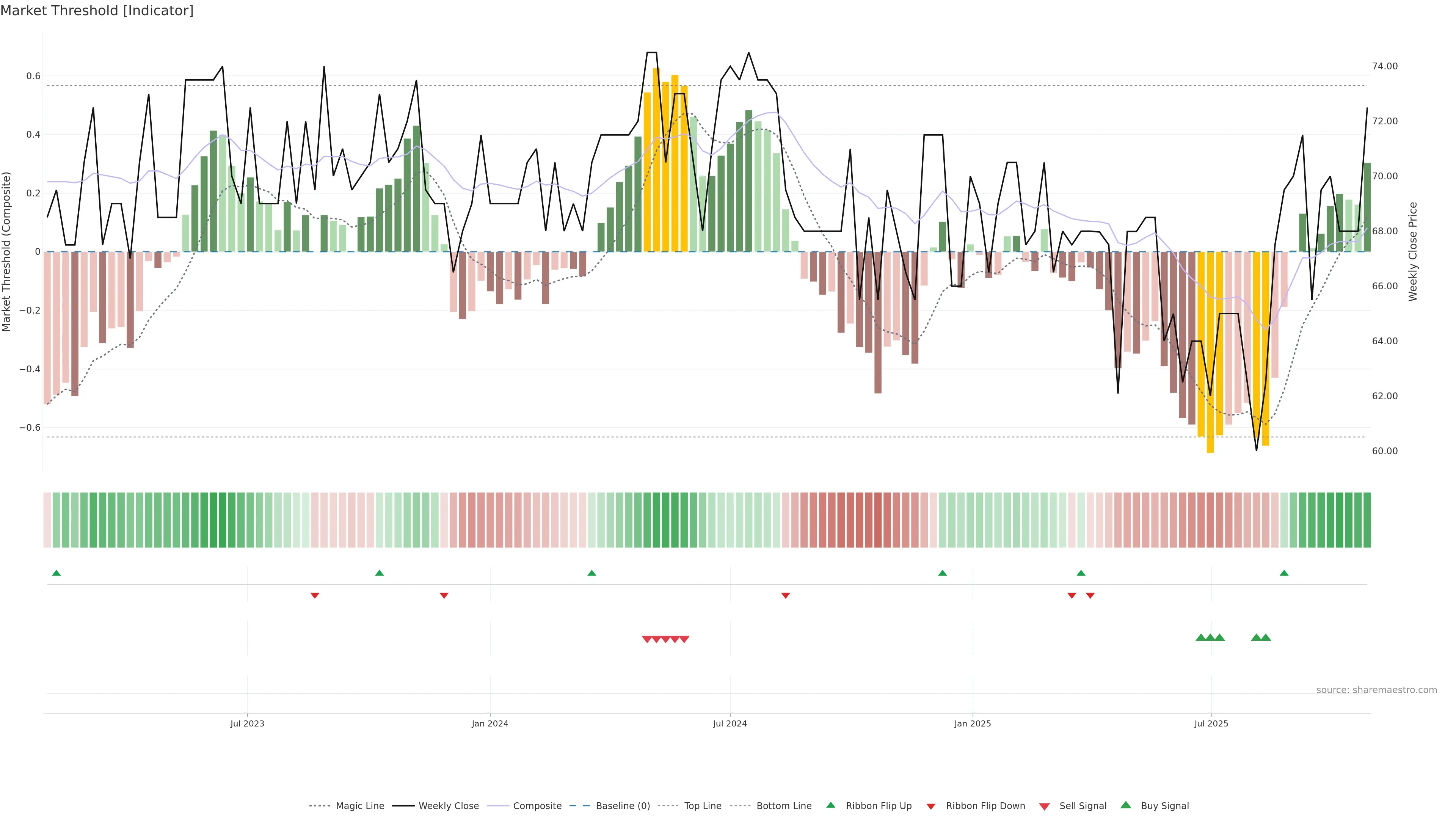The width and height of the screenshot is (1456, 819).
Task: Click the Market Threshold [Indicator] title
Action: pyautogui.click(x=97, y=11)
